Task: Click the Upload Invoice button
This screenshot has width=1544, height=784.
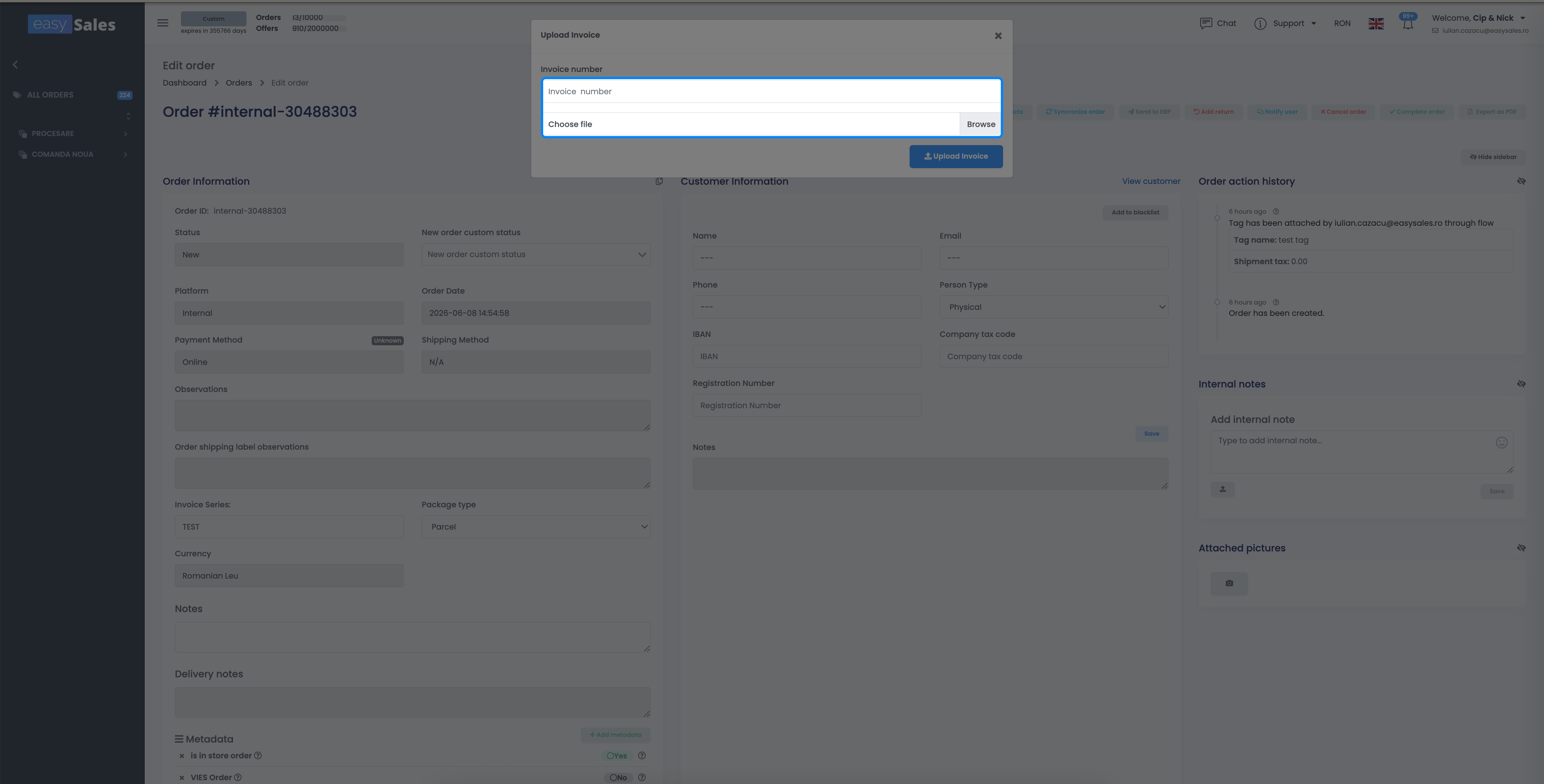Action: pyautogui.click(x=956, y=156)
